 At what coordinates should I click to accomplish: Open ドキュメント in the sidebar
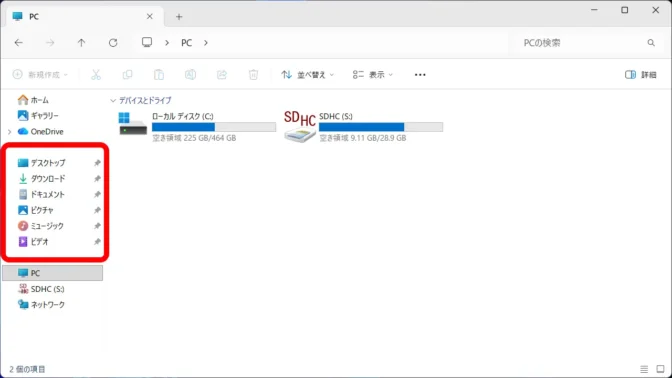coord(41,194)
